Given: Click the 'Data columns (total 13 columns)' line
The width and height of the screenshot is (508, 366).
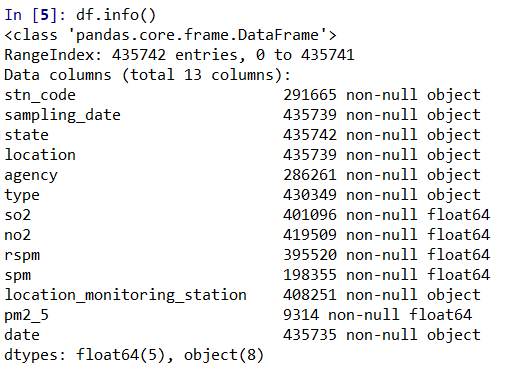Looking at the screenshot, I should [147, 75].
